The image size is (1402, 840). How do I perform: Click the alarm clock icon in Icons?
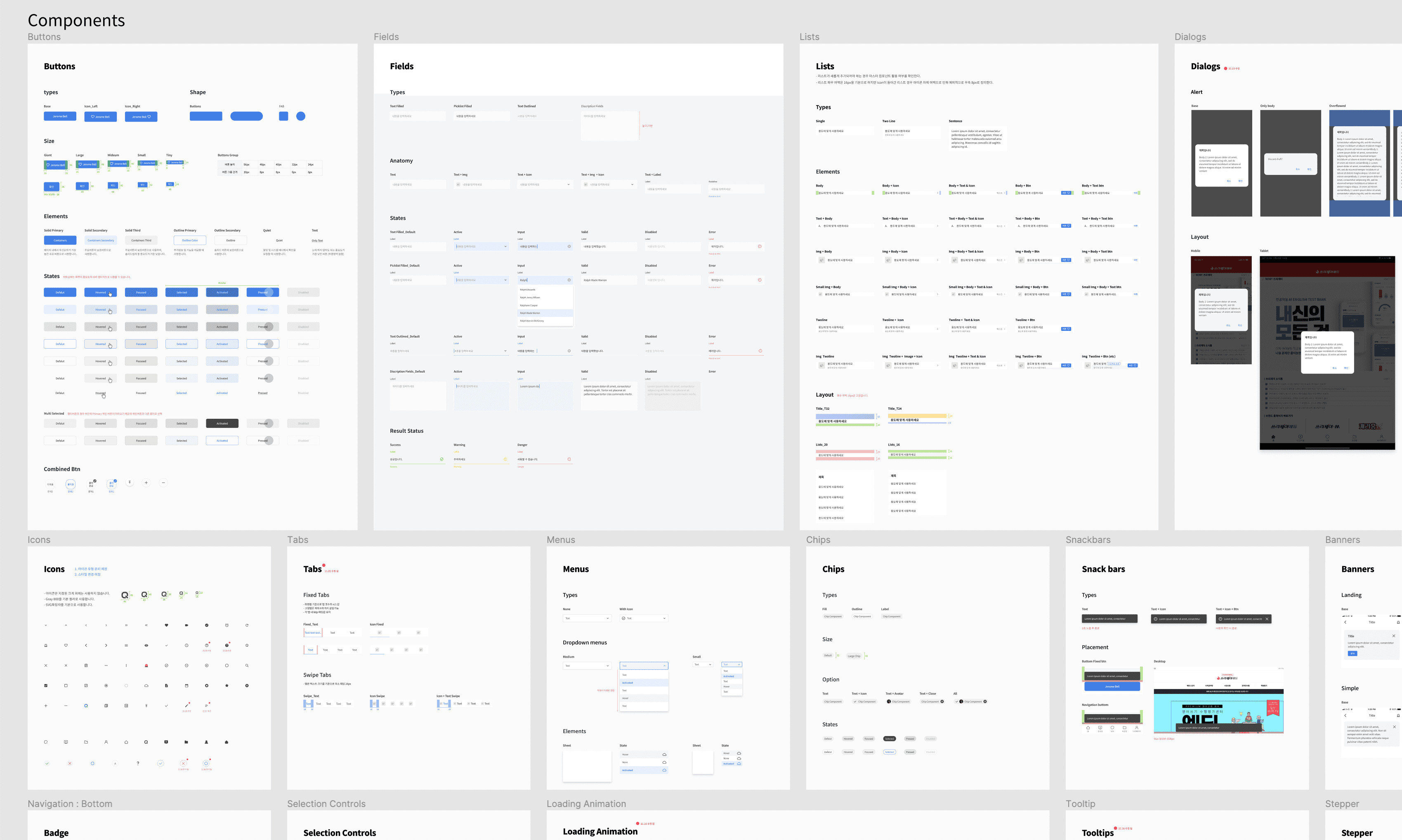(227, 625)
